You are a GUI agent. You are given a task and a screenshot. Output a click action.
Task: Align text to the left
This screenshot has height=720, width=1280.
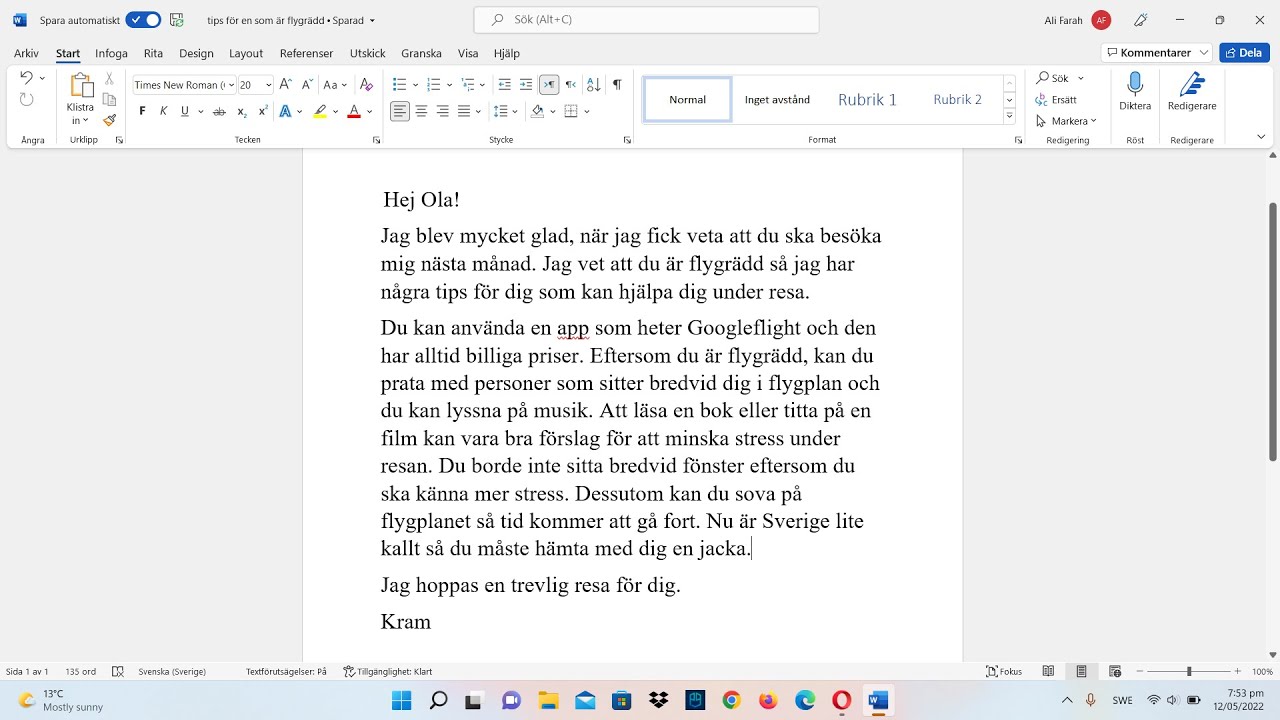(400, 111)
